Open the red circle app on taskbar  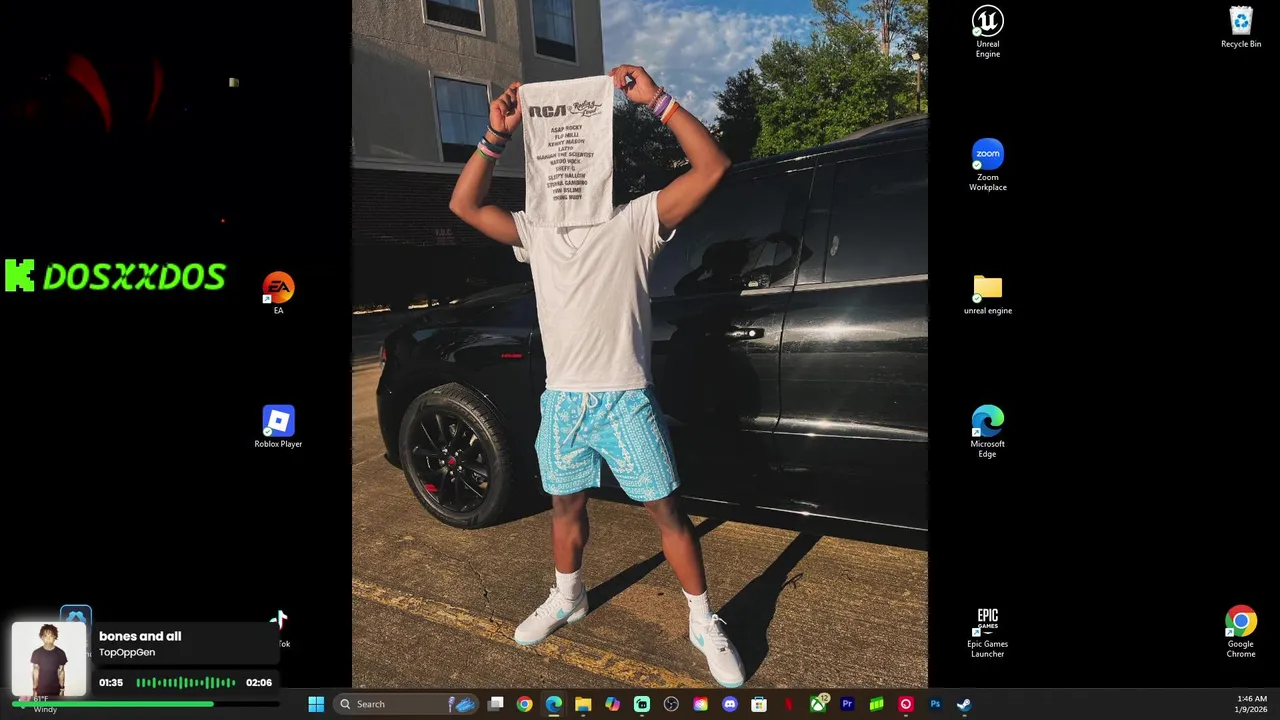[x=906, y=704]
